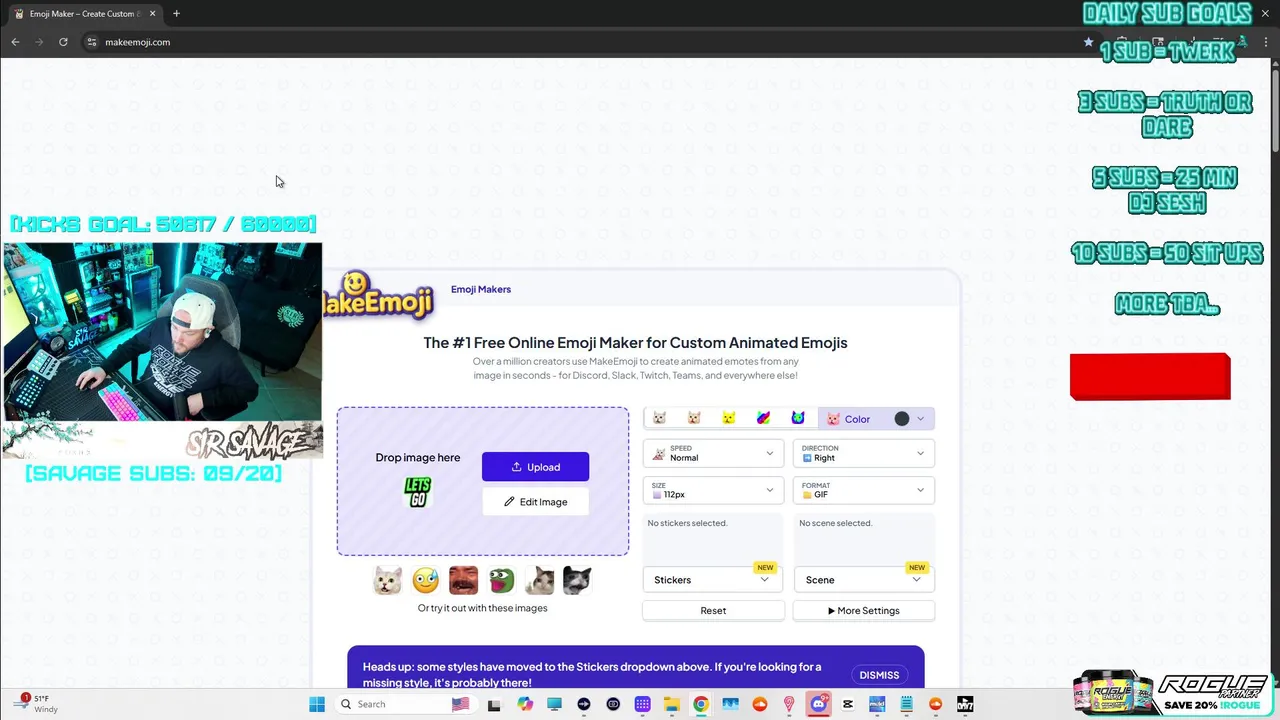Open the purple grid app in taskbar

(x=642, y=704)
